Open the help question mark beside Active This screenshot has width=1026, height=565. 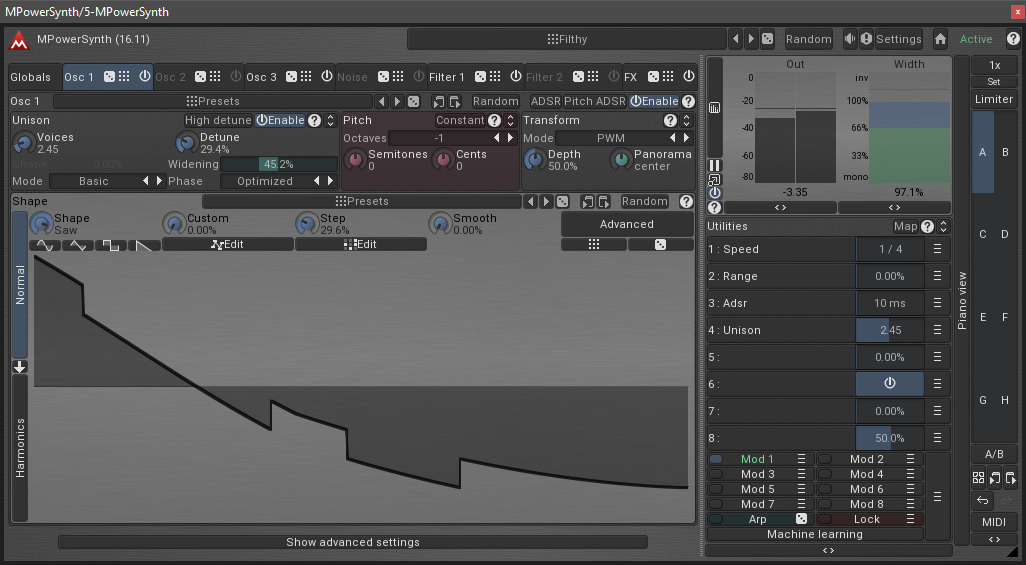coord(1013,39)
